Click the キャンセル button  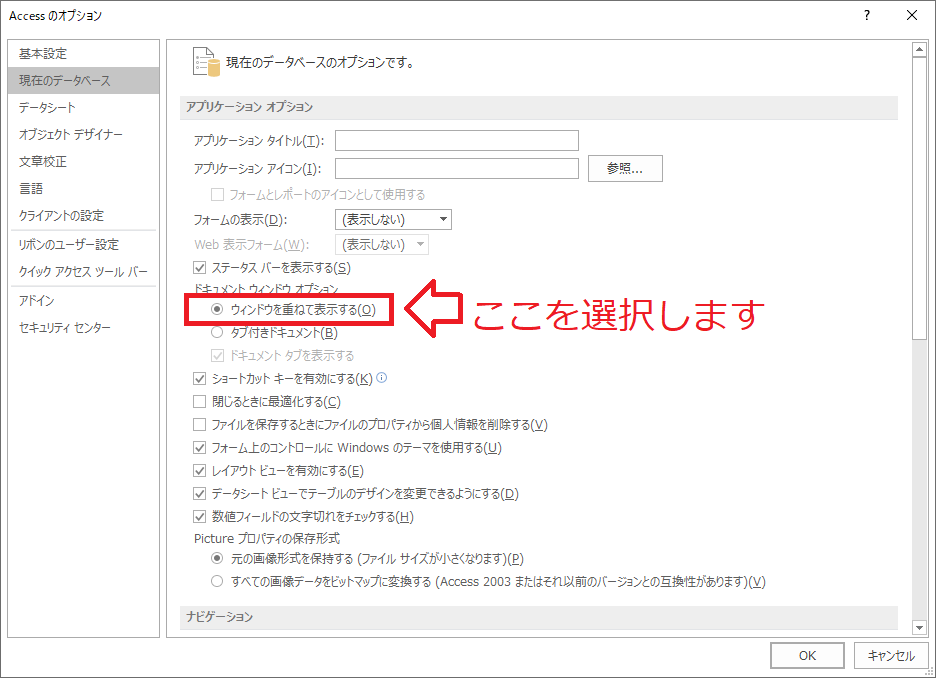[x=890, y=656]
